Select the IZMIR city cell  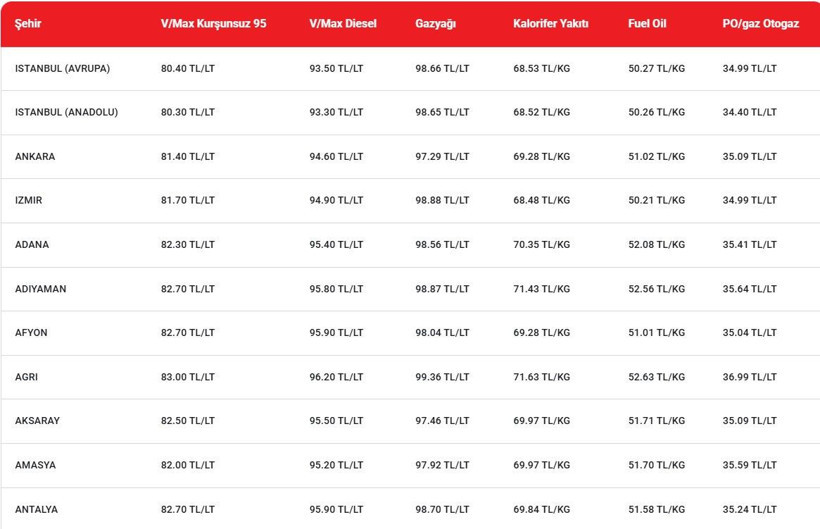click(x=28, y=200)
